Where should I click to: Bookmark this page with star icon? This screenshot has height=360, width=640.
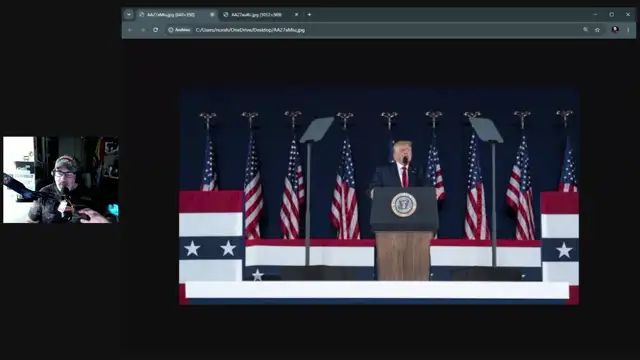tap(597, 30)
